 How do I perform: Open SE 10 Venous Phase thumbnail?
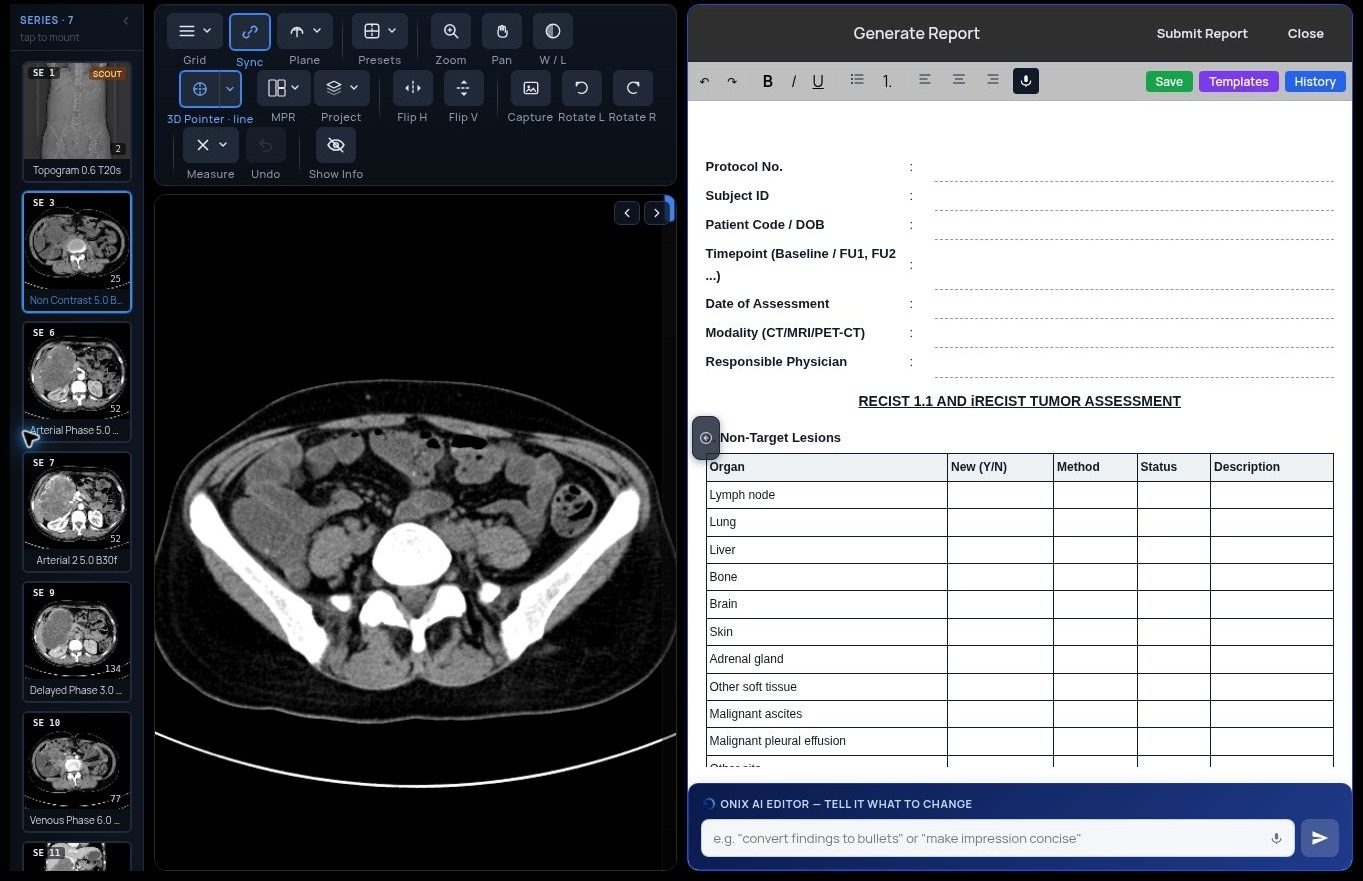[77, 771]
